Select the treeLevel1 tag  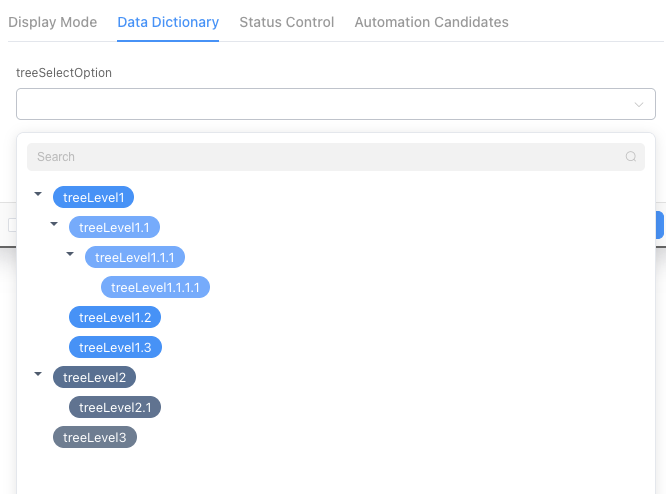[x=94, y=197]
